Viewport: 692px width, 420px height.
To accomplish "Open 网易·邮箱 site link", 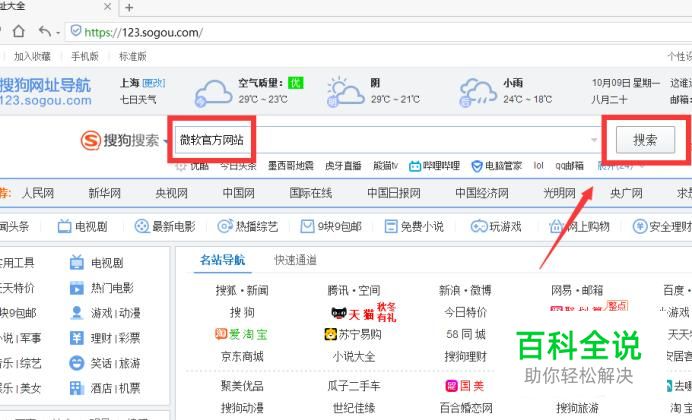I will 577,290.
